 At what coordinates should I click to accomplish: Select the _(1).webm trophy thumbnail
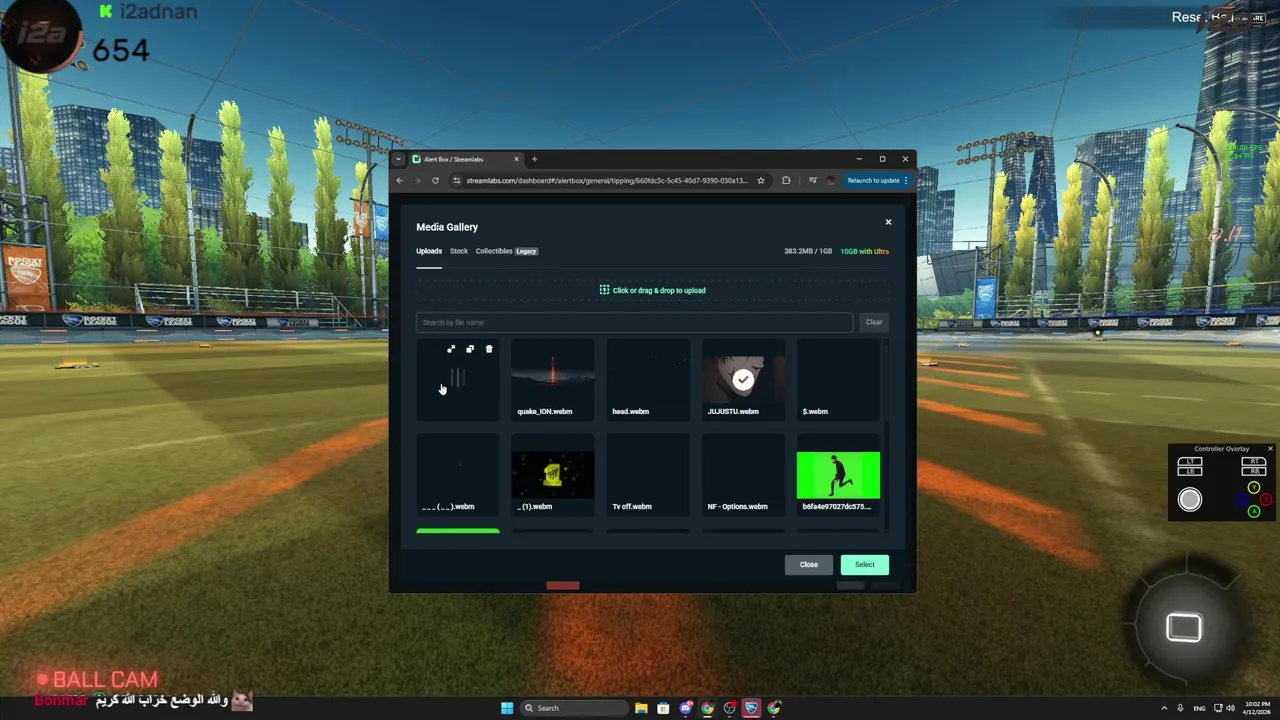pos(552,474)
